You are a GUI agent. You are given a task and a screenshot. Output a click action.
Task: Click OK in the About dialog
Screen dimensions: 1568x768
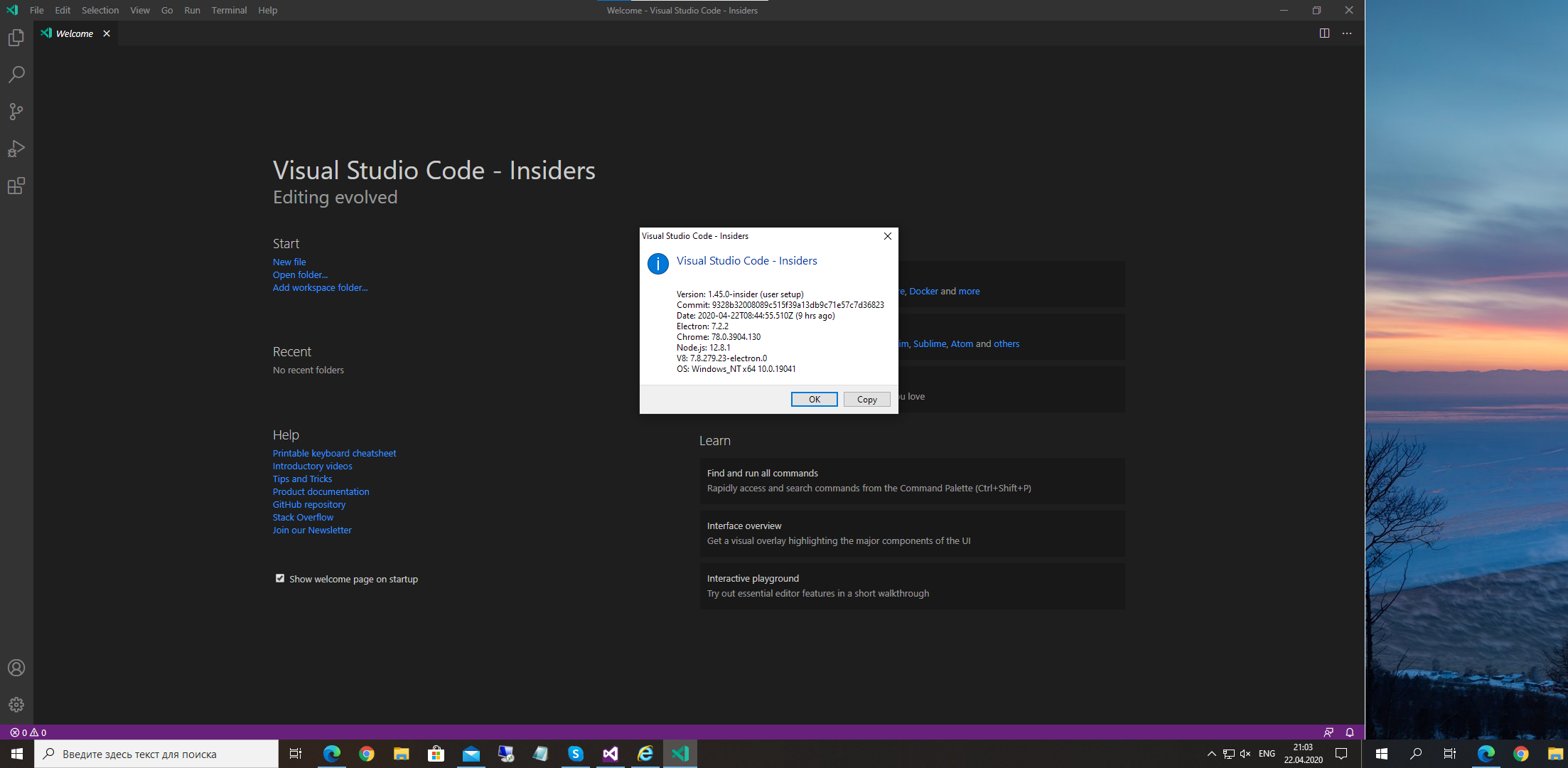[815, 400]
